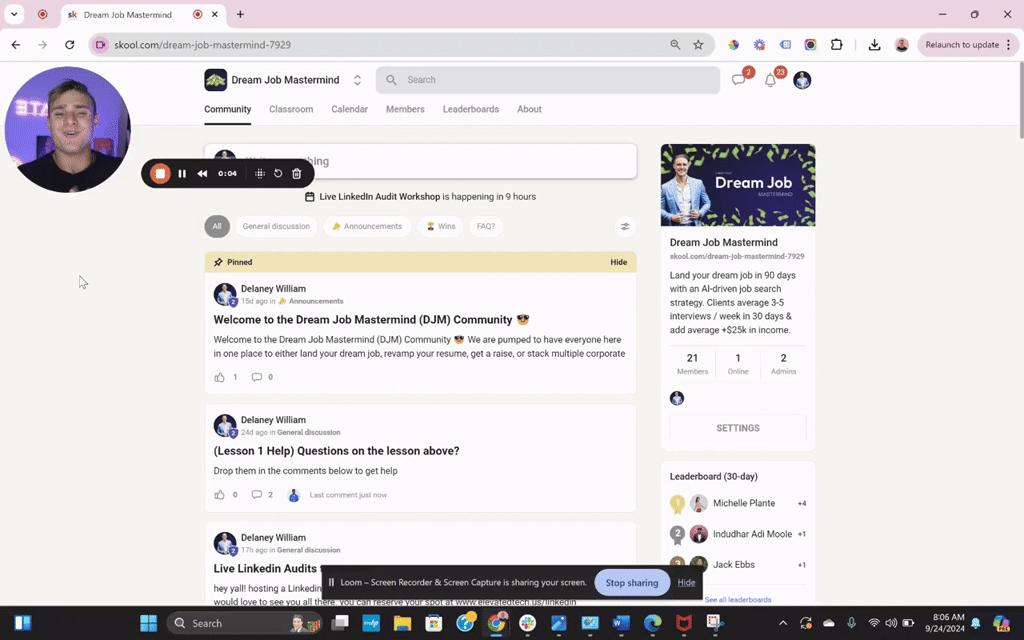This screenshot has width=1024, height=640.
Task: Like the Lesson 1 Help post
Action: click(x=219, y=494)
